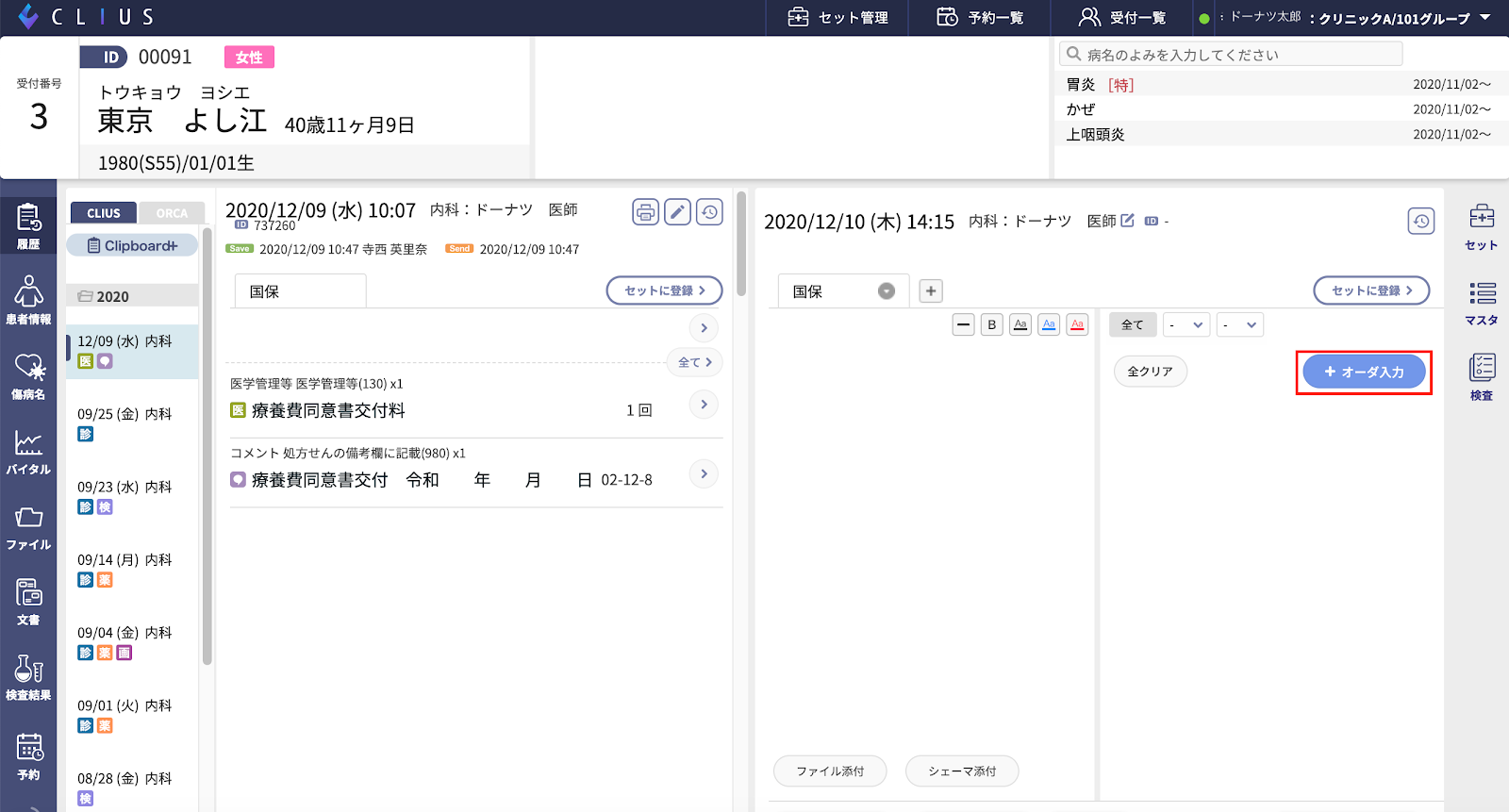Screen dimensions: 1509x812
Task: Click the left chart vertical scrollbar
Action: point(741,245)
